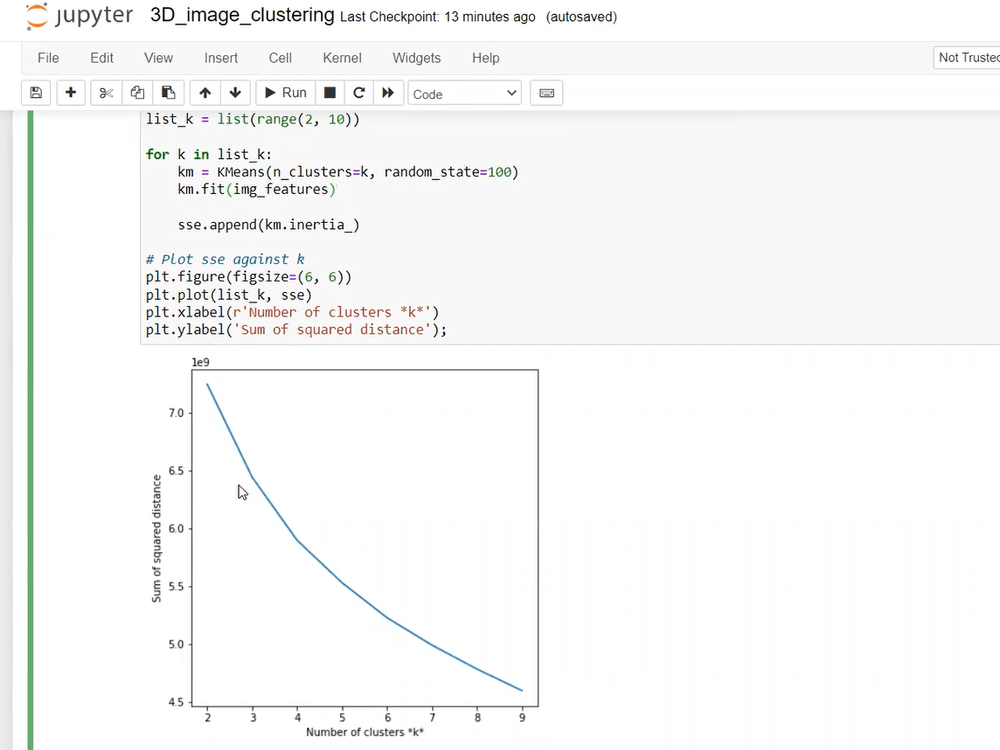This screenshot has width=1000, height=750.
Task: Copy selected cells icon
Action: (138, 93)
